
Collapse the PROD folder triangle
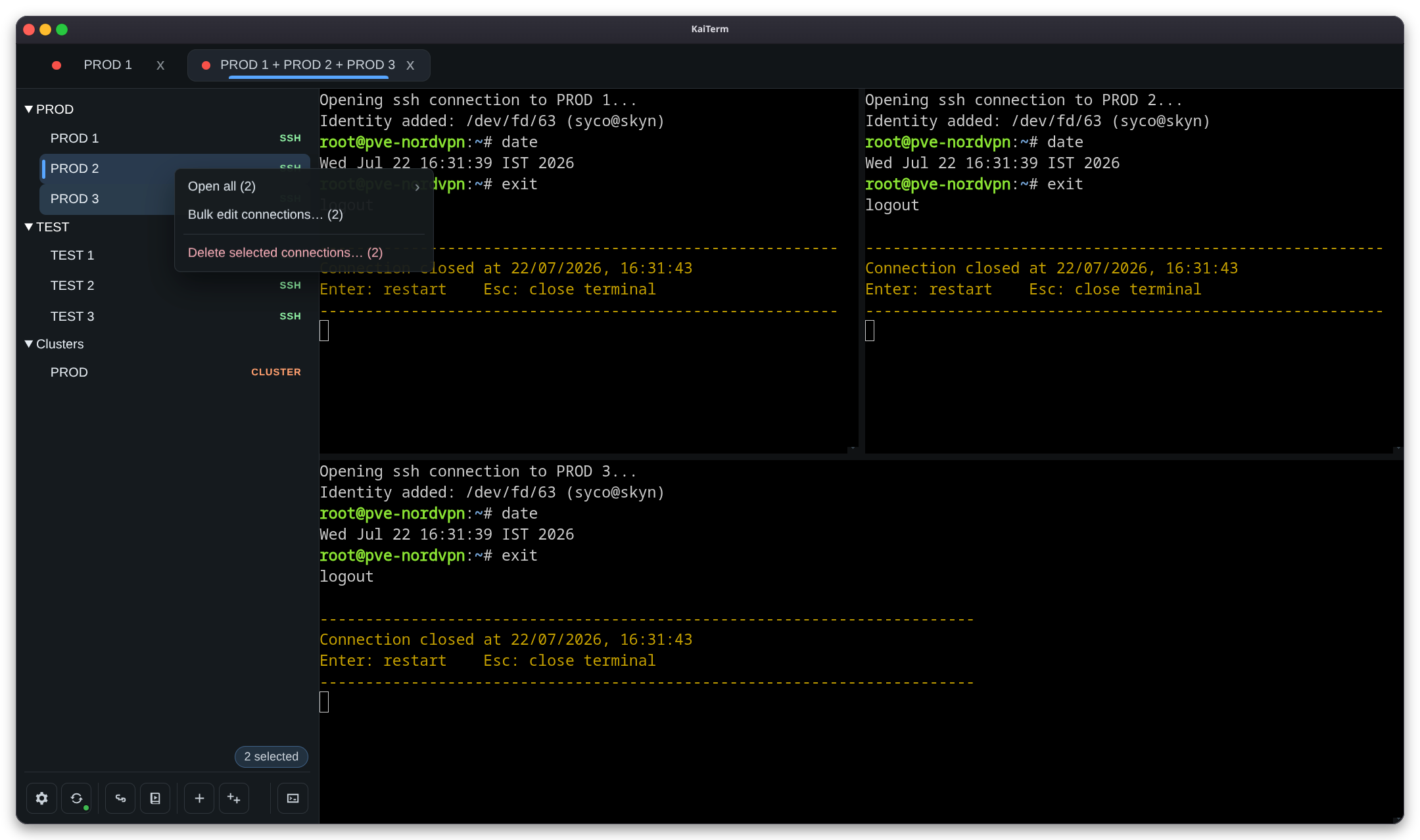(29, 109)
